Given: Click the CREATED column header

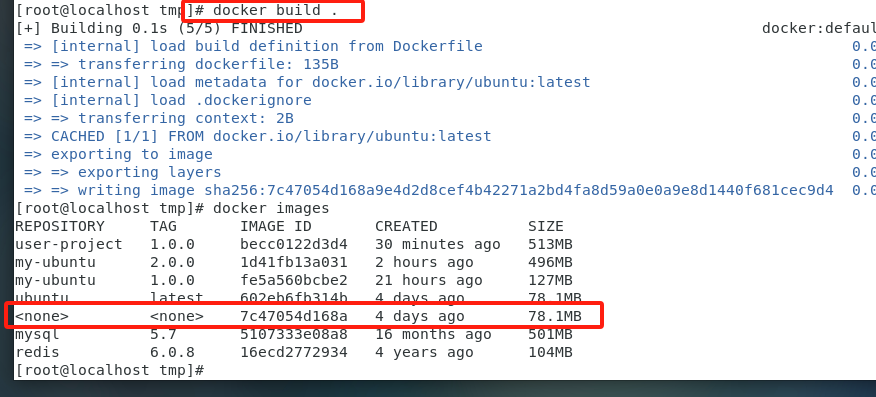Looking at the screenshot, I should point(406,226).
